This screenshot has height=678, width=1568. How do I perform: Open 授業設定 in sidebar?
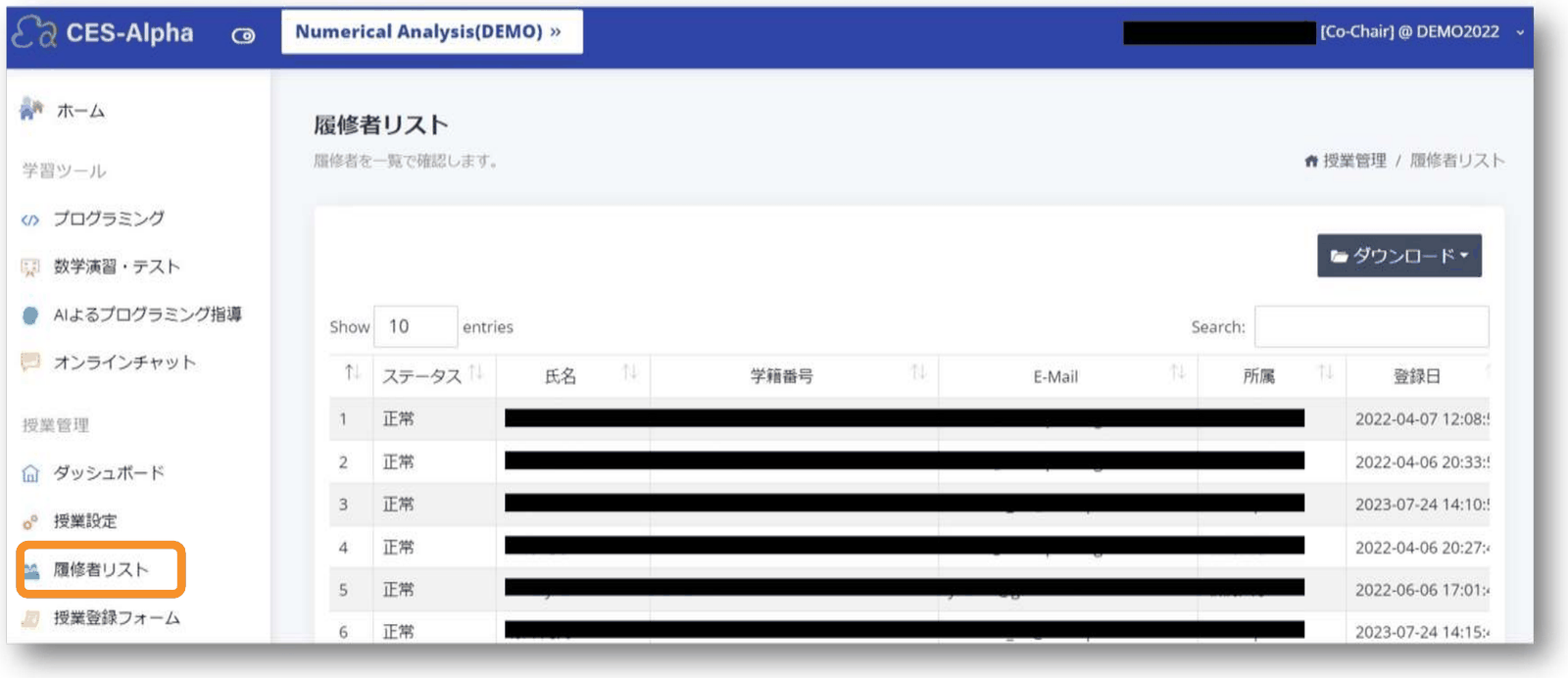click(85, 521)
